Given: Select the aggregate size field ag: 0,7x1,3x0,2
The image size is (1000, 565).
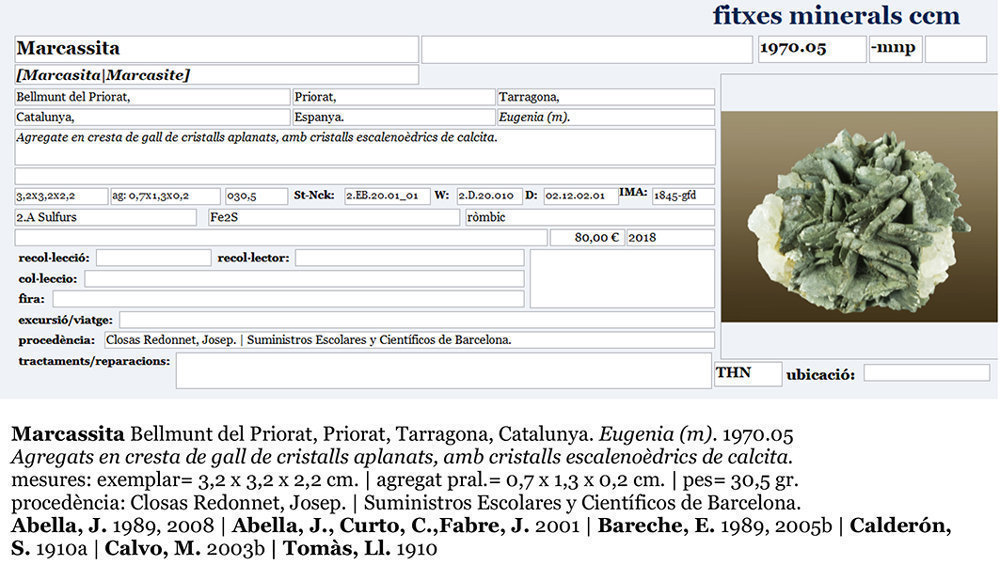Looking at the screenshot, I should pos(165,196).
